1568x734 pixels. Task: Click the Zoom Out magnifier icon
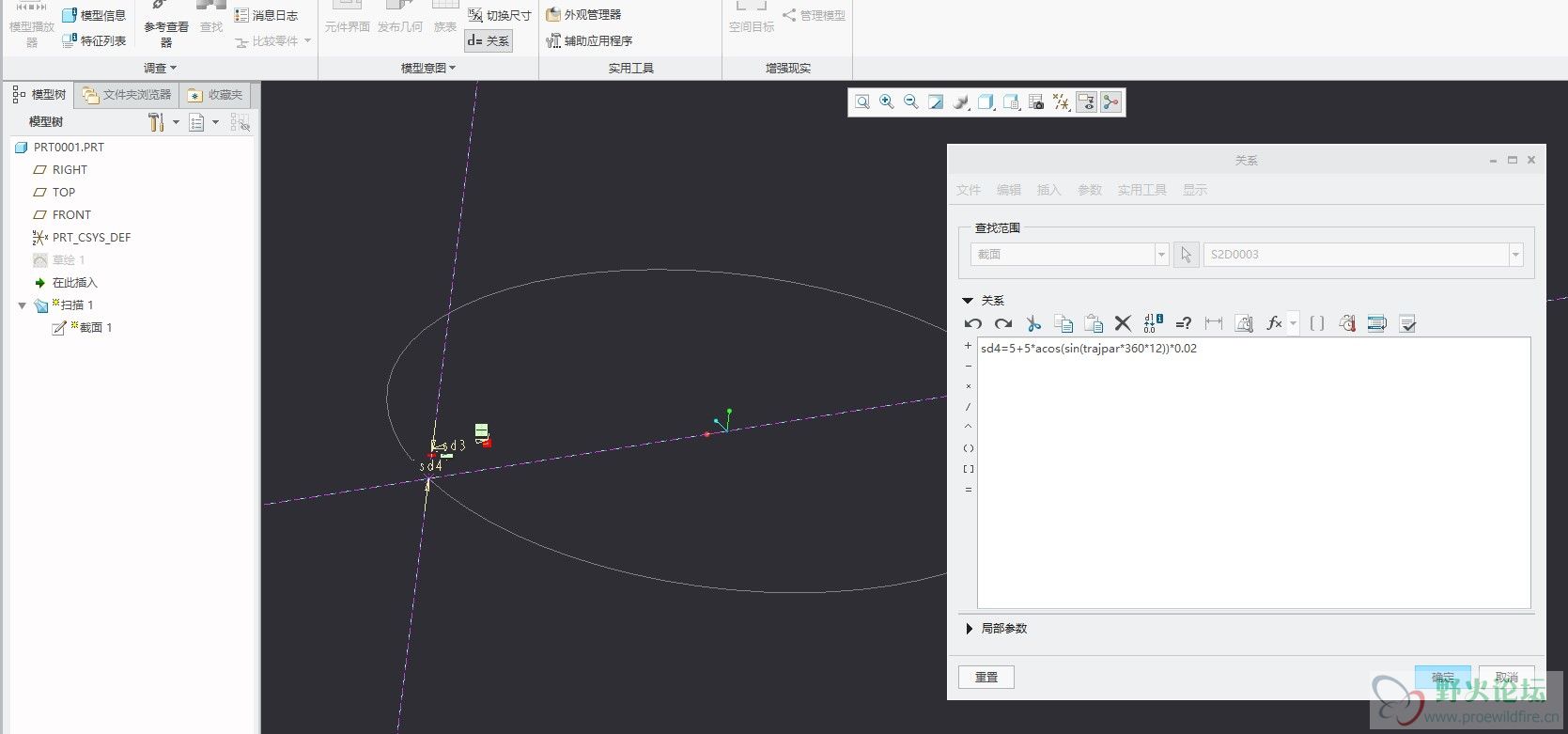(x=910, y=102)
